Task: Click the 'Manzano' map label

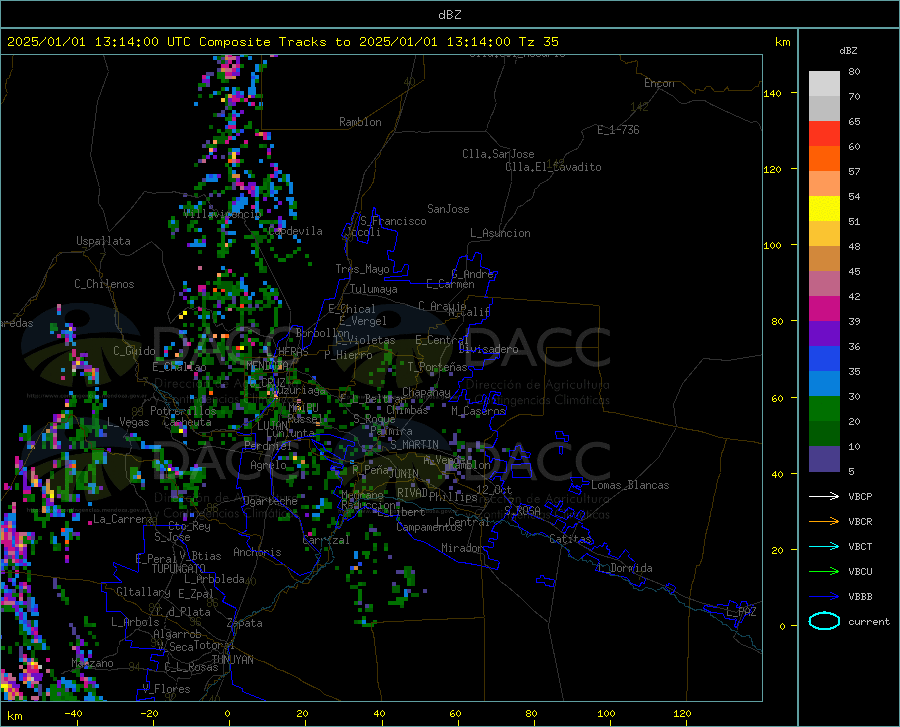Action: click(92, 663)
